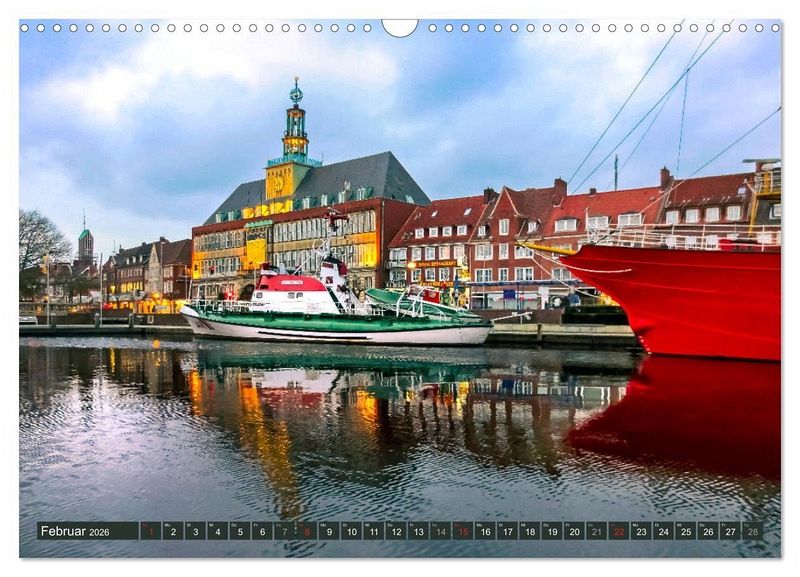This screenshot has width=800, height=577.
Task: Choose day 19 in the date row
Action: coord(552,531)
